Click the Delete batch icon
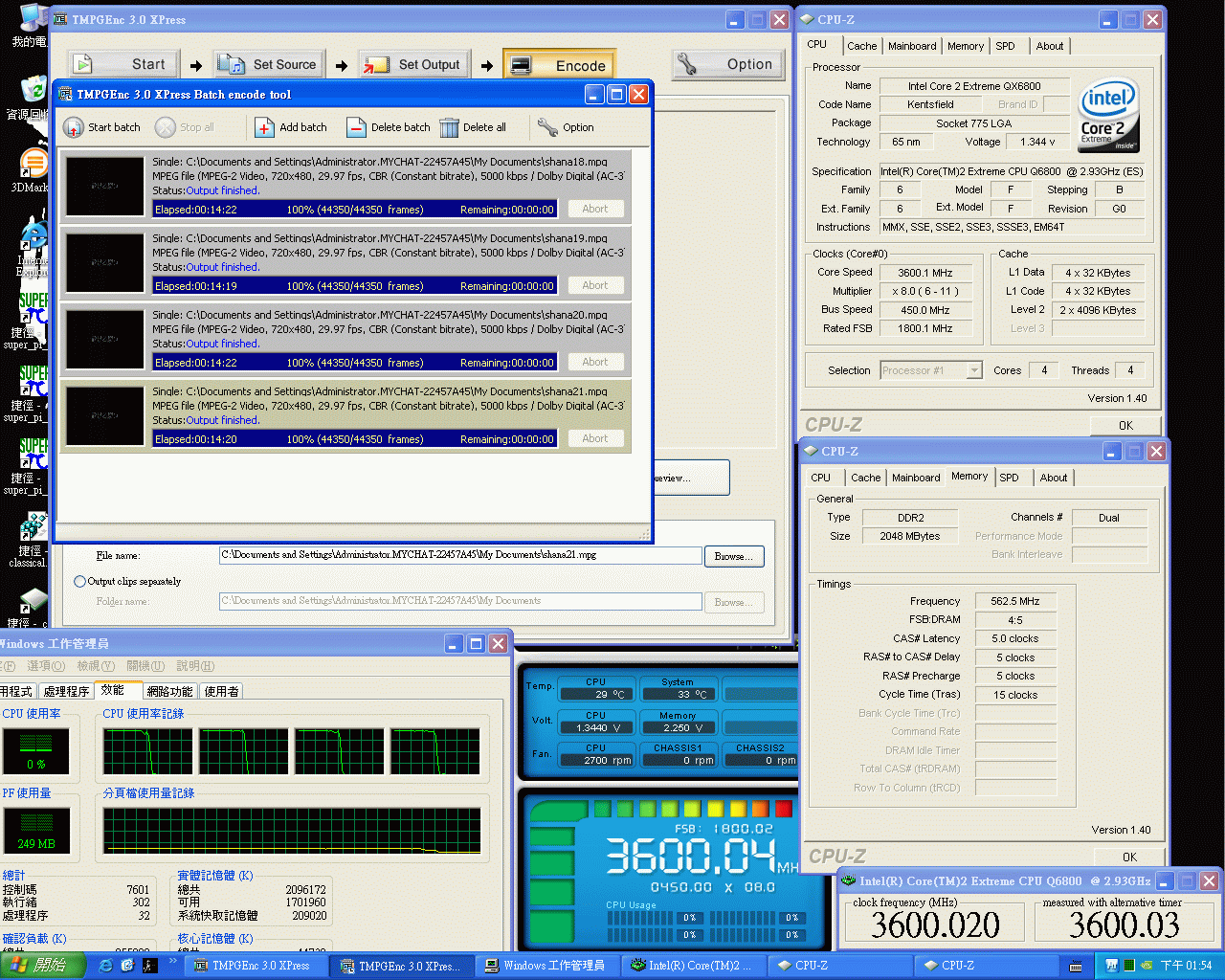 pos(356,127)
